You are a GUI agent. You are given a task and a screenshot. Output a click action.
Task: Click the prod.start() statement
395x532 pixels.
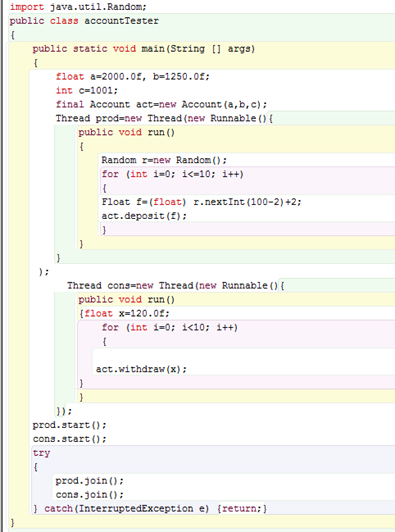[x=70, y=425]
